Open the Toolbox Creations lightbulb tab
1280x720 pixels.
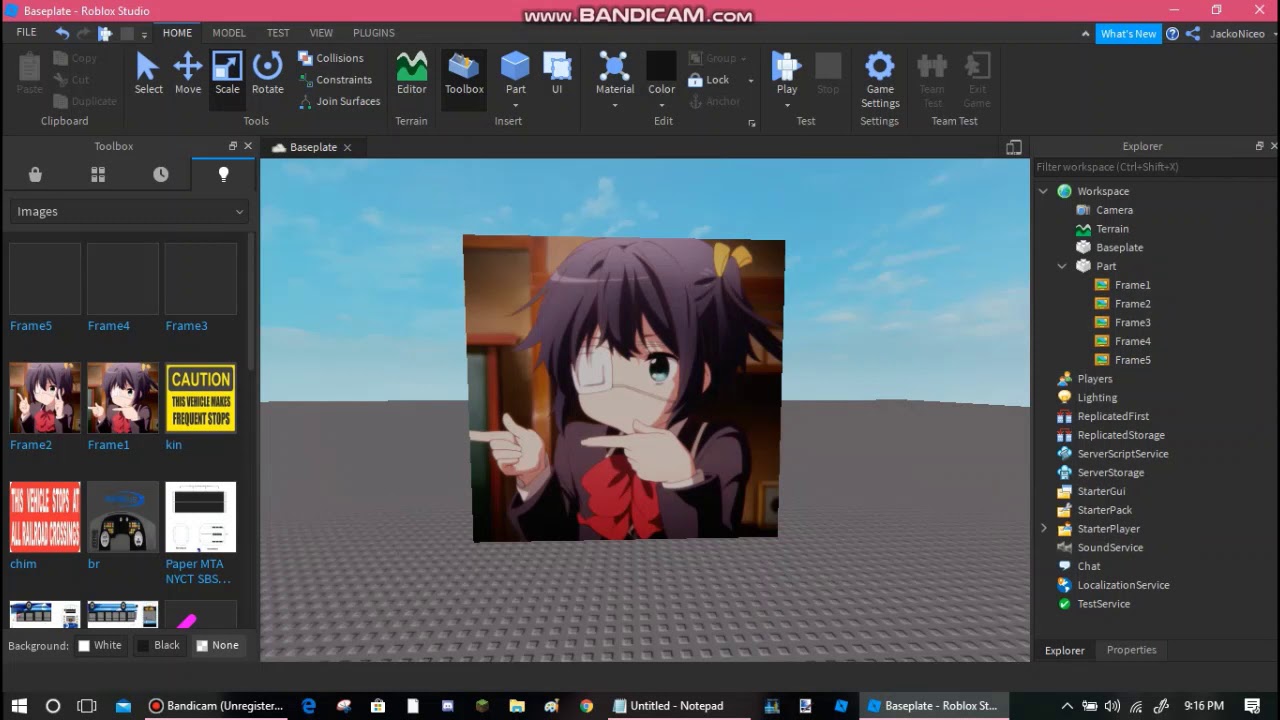pyautogui.click(x=223, y=174)
